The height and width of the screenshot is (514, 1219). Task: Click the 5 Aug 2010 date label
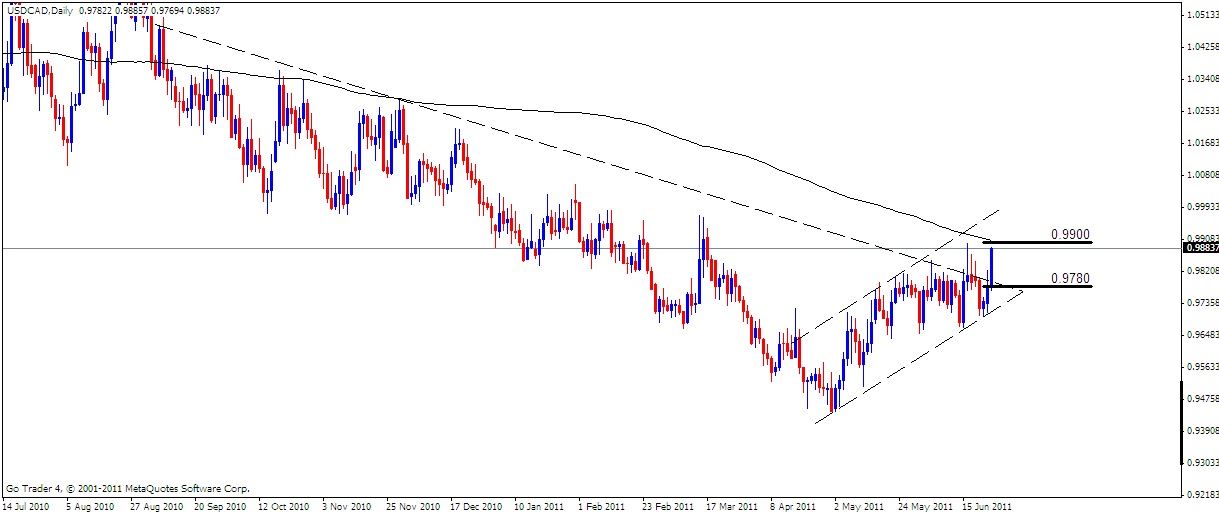pos(88,505)
